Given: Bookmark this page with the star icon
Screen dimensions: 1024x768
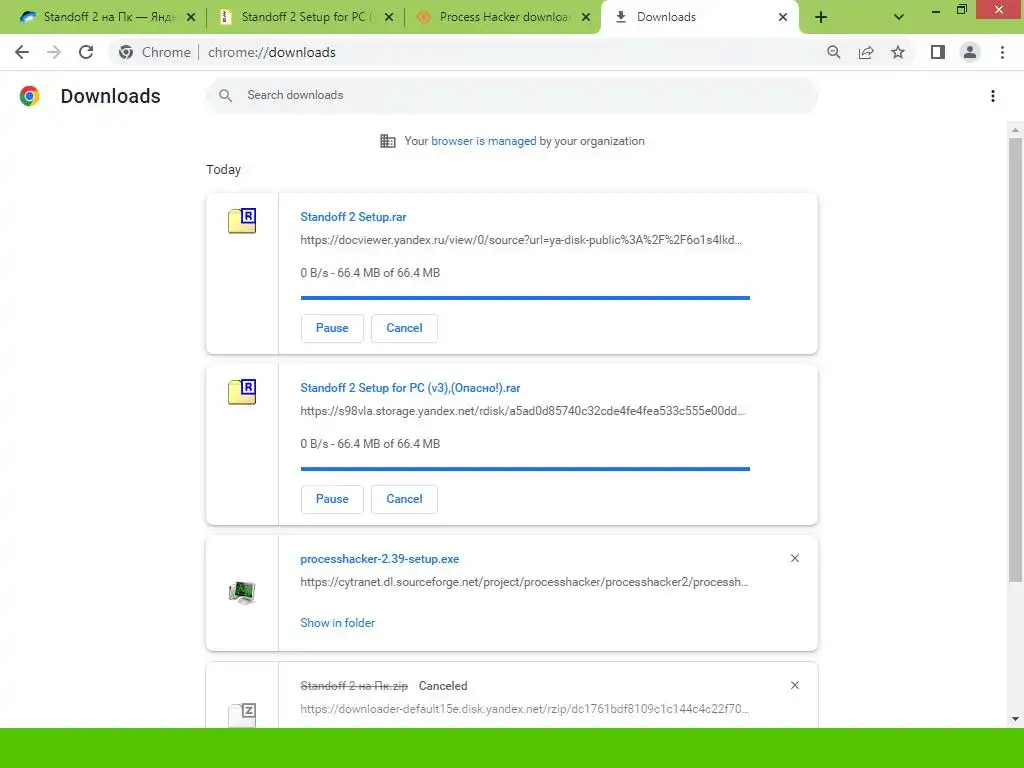Looking at the screenshot, I should point(898,52).
